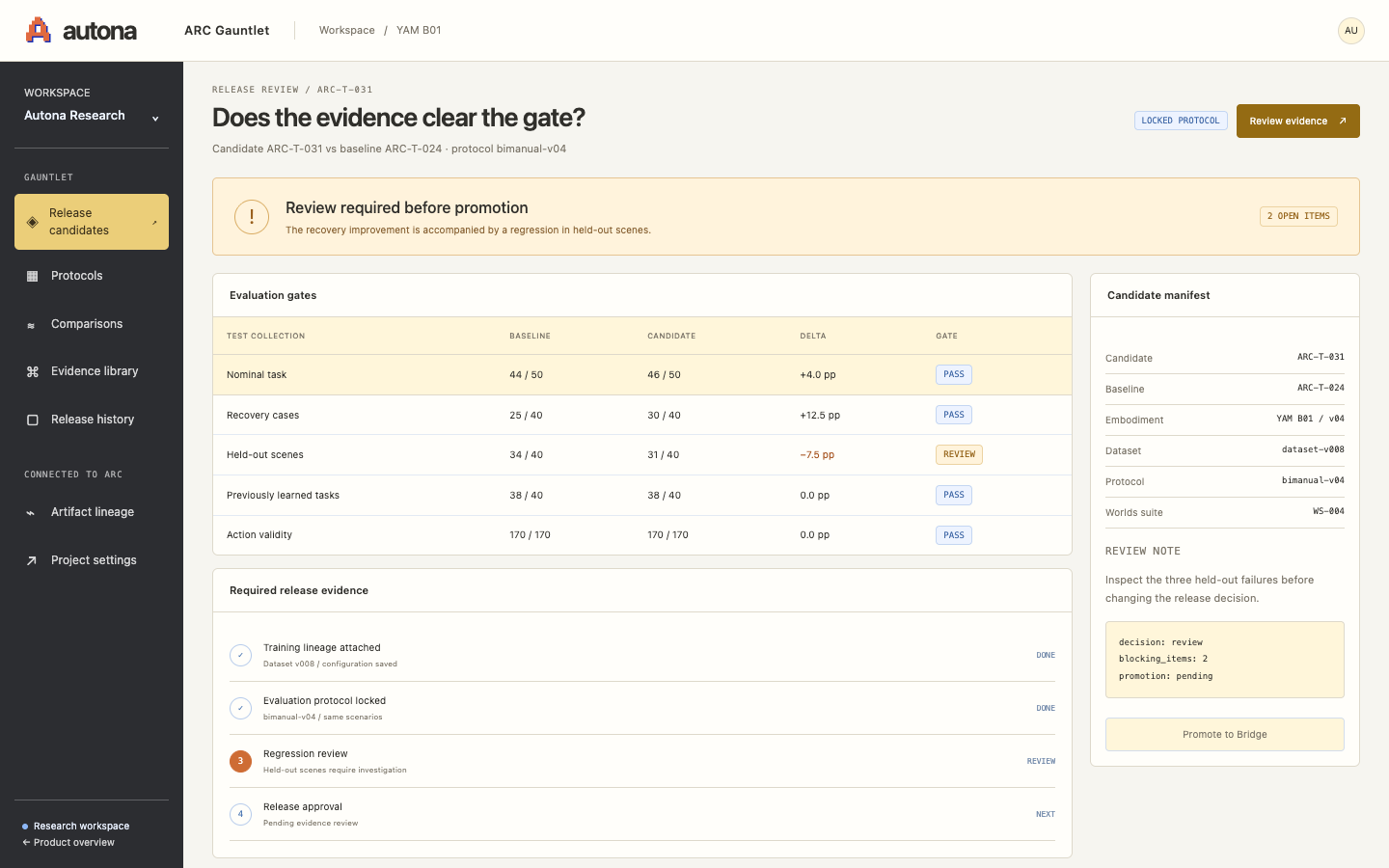Click NEXT link for Release approval
The width and height of the screenshot is (1389, 868).
click(1046, 814)
